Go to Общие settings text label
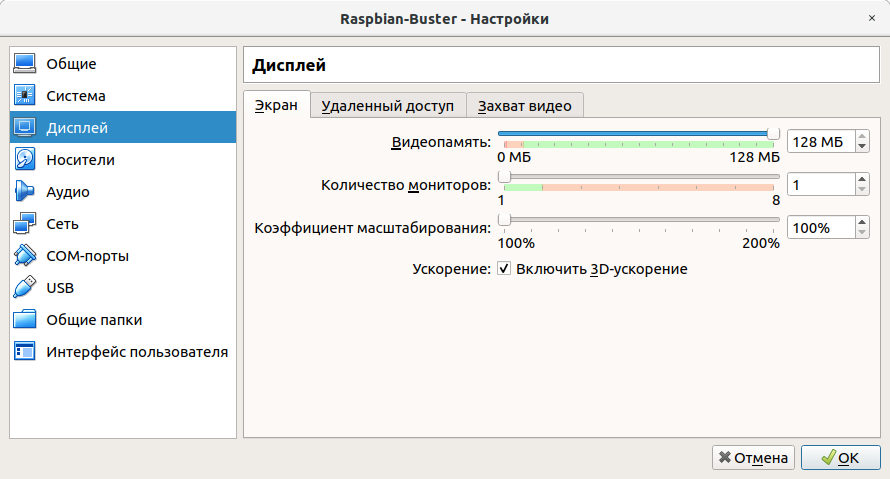 [x=72, y=64]
